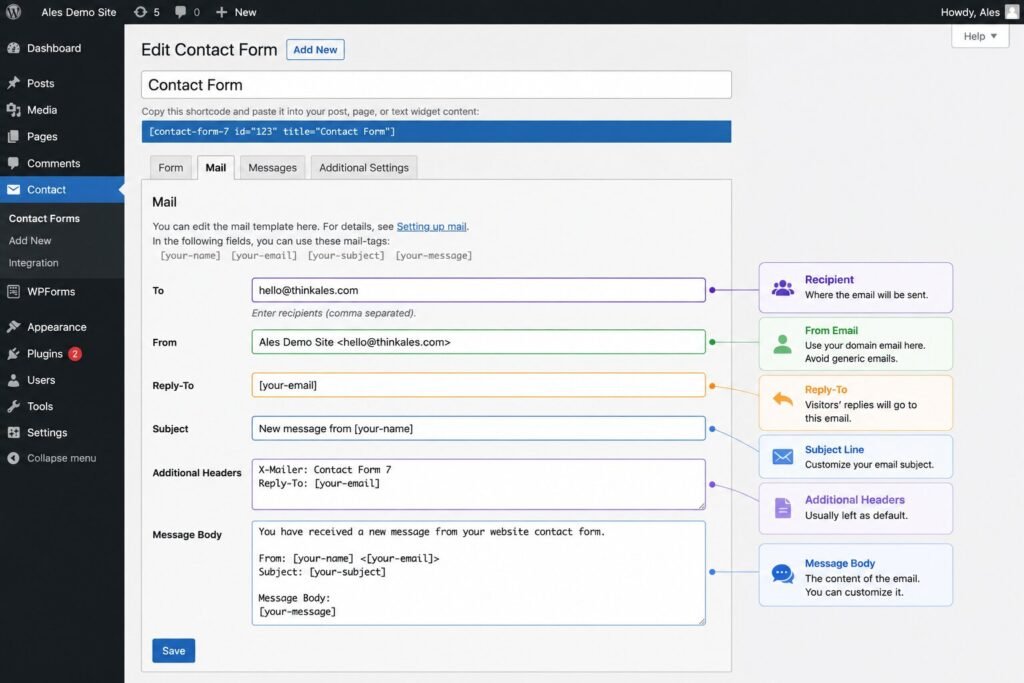Click the Recipient card title
Screen dimensions: 1024x683
(829, 279)
